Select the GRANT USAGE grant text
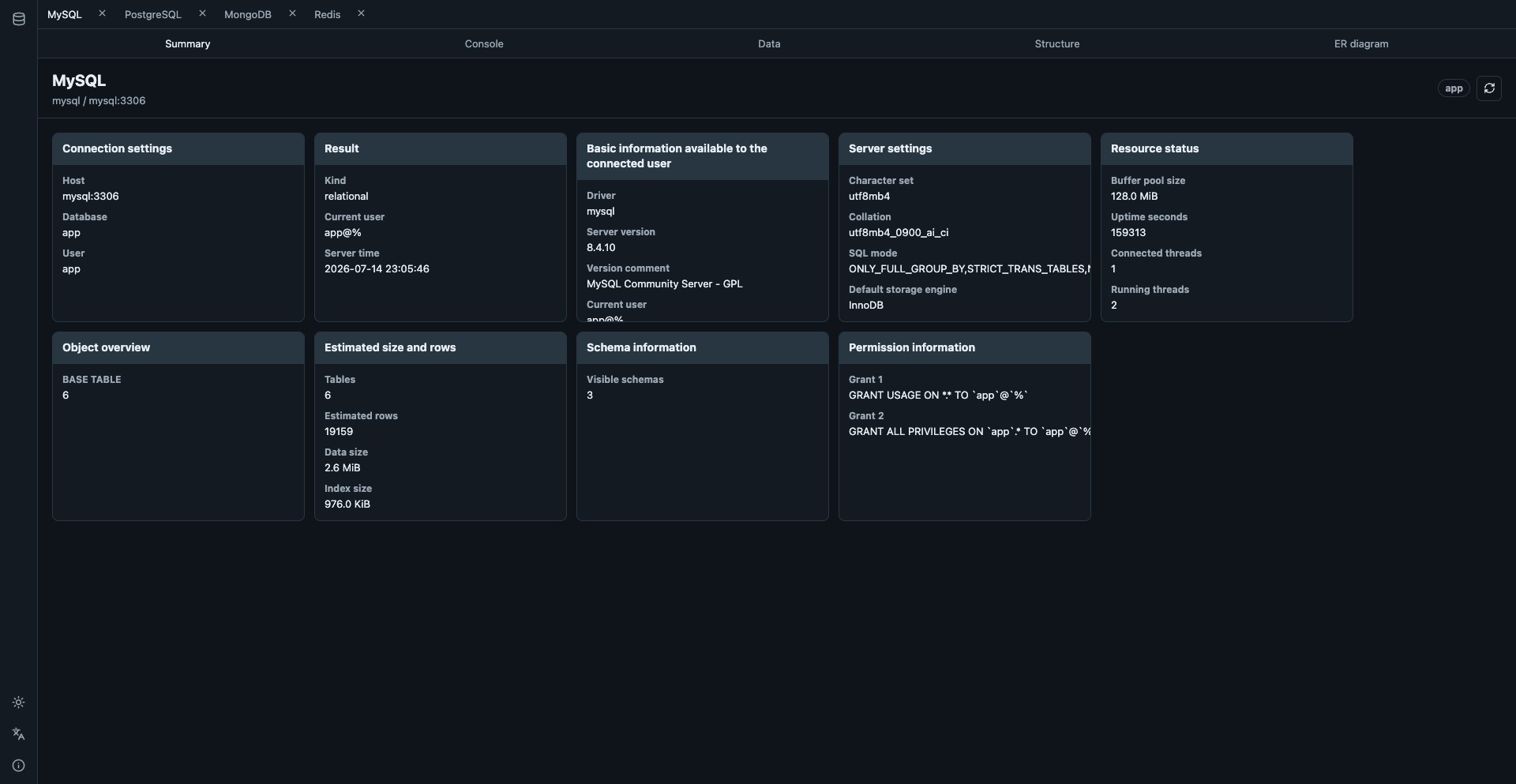1516x784 pixels. click(939, 396)
